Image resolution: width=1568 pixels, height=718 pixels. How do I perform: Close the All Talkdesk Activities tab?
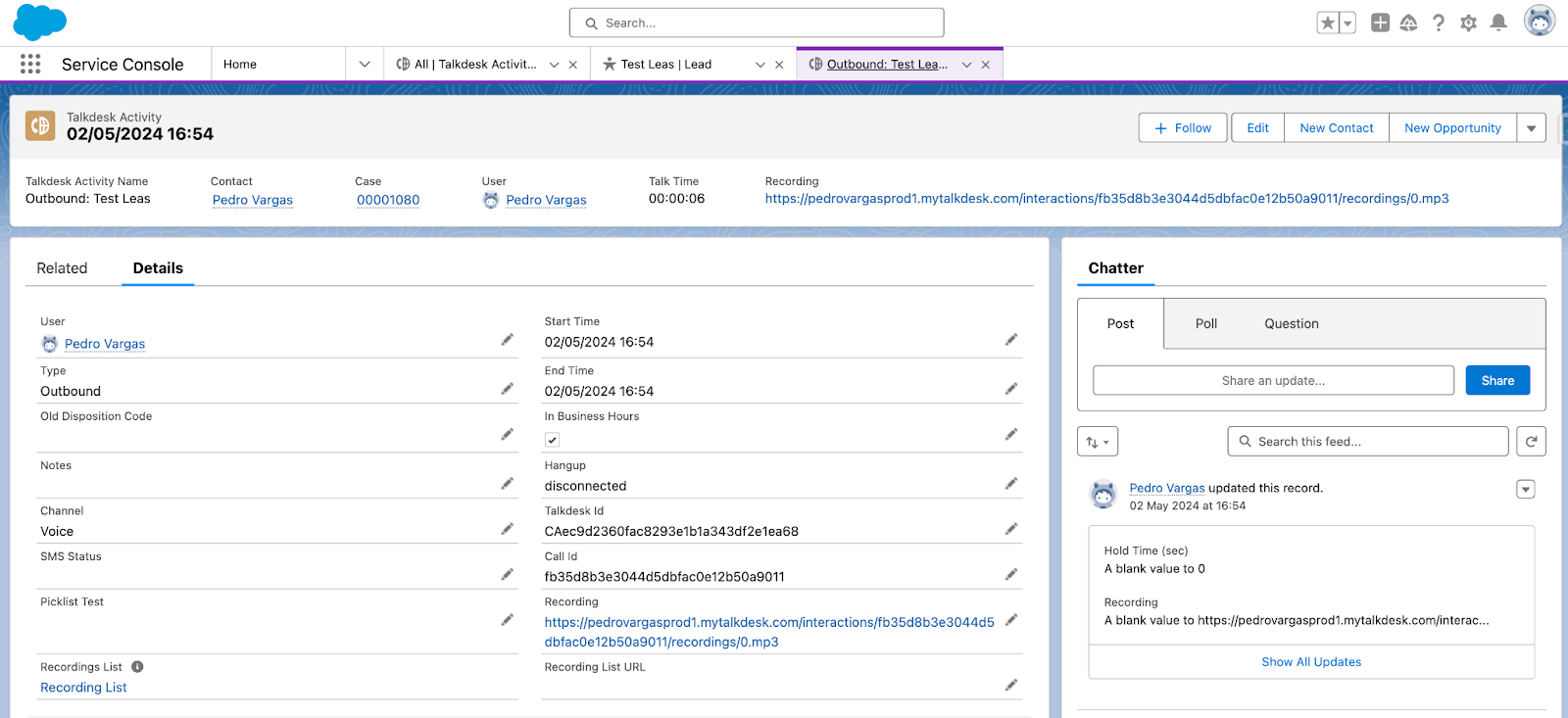573,65
